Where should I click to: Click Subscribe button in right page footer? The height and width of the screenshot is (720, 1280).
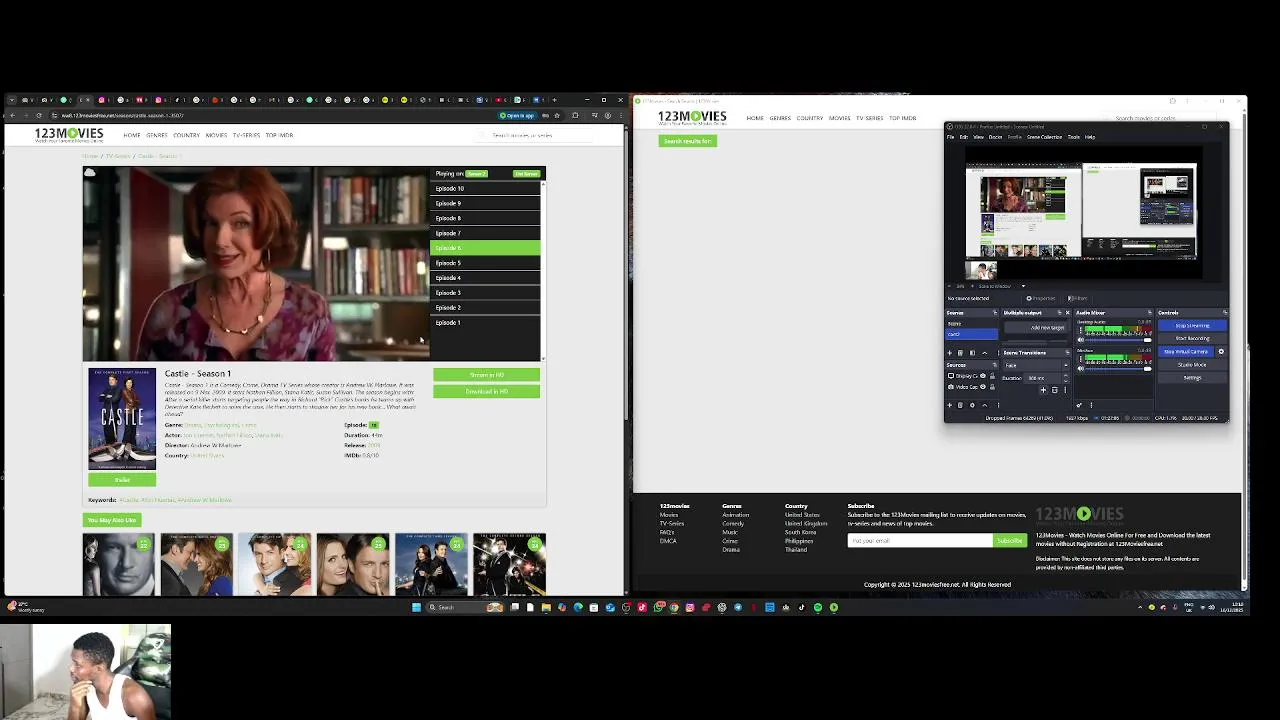click(x=1010, y=541)
